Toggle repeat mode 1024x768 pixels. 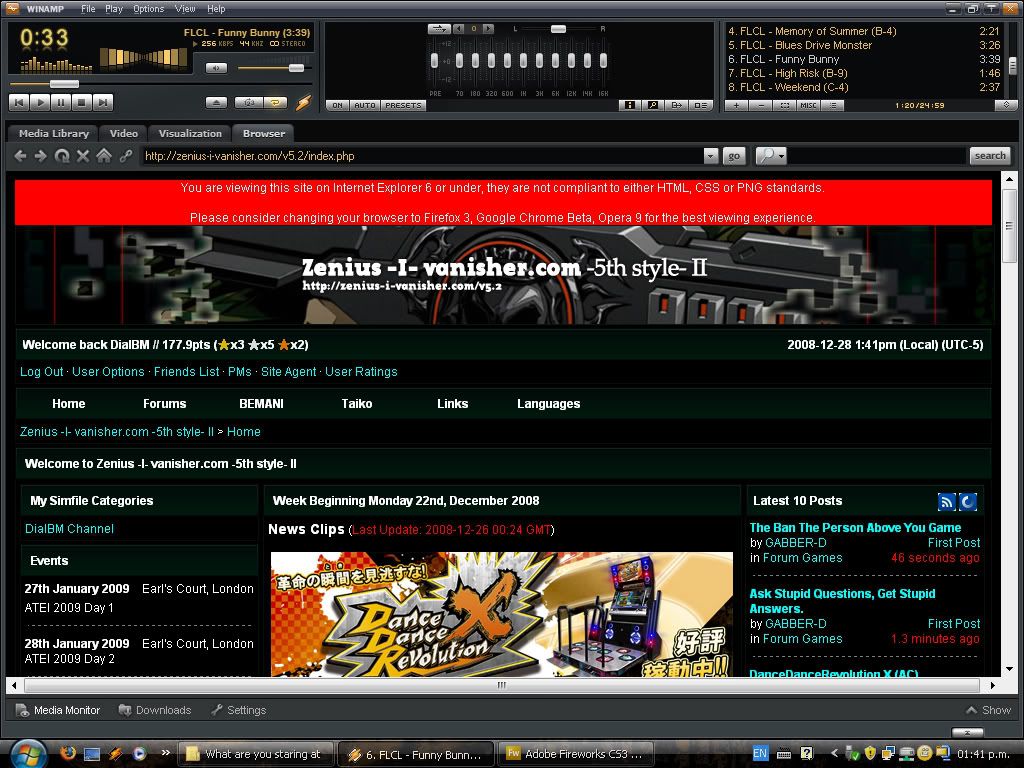[276, 103]
